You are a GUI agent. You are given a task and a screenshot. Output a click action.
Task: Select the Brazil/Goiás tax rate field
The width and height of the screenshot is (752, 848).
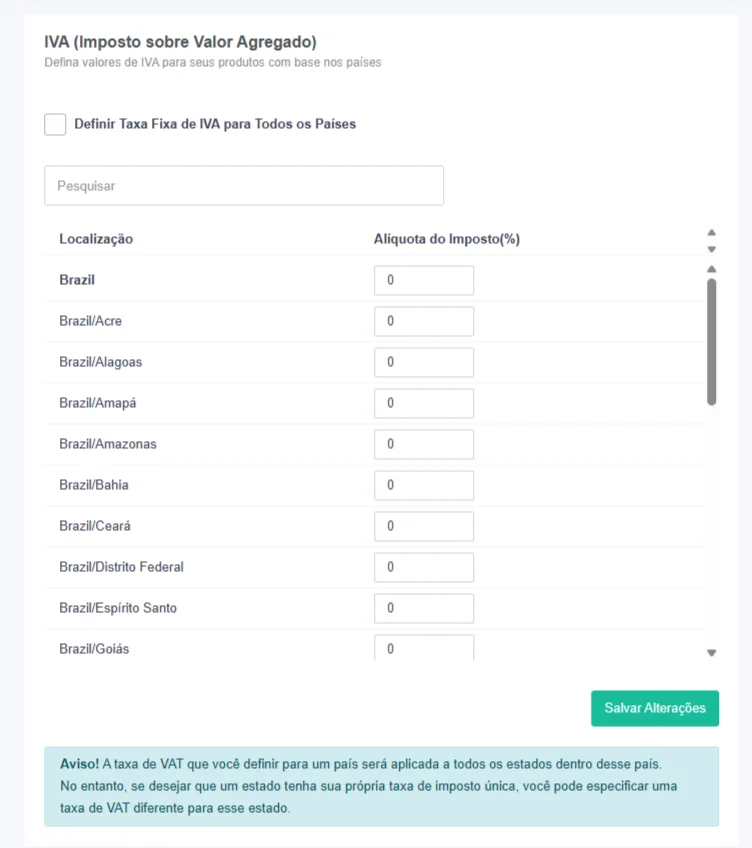click(424, 648)
